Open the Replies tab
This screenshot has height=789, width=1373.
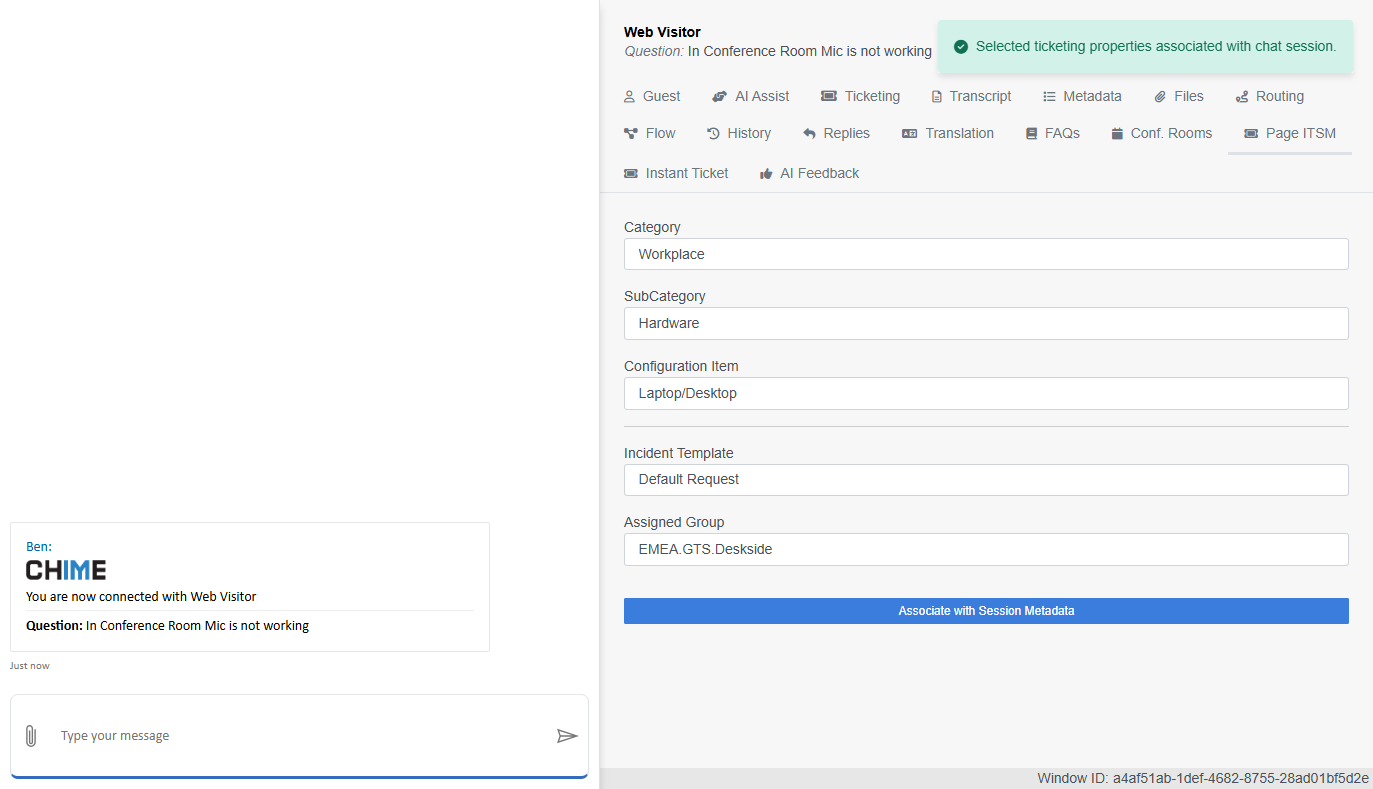(x=836, y=134)
